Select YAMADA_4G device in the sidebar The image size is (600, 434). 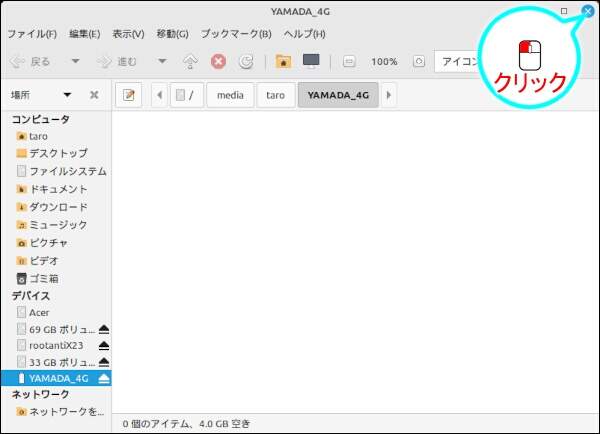(54, 379)
